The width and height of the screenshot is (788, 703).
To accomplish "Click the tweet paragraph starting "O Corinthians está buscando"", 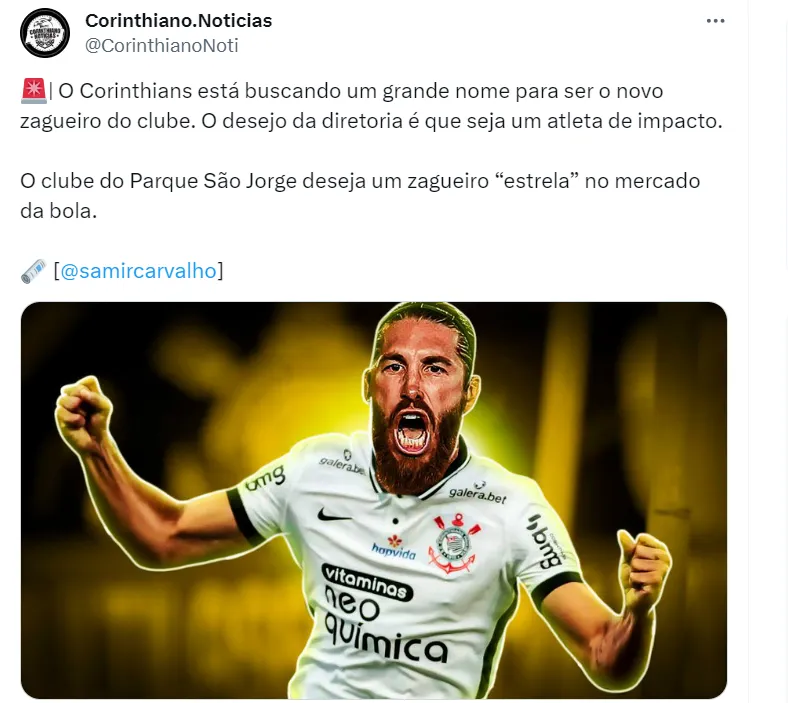I will pos(371,106).
